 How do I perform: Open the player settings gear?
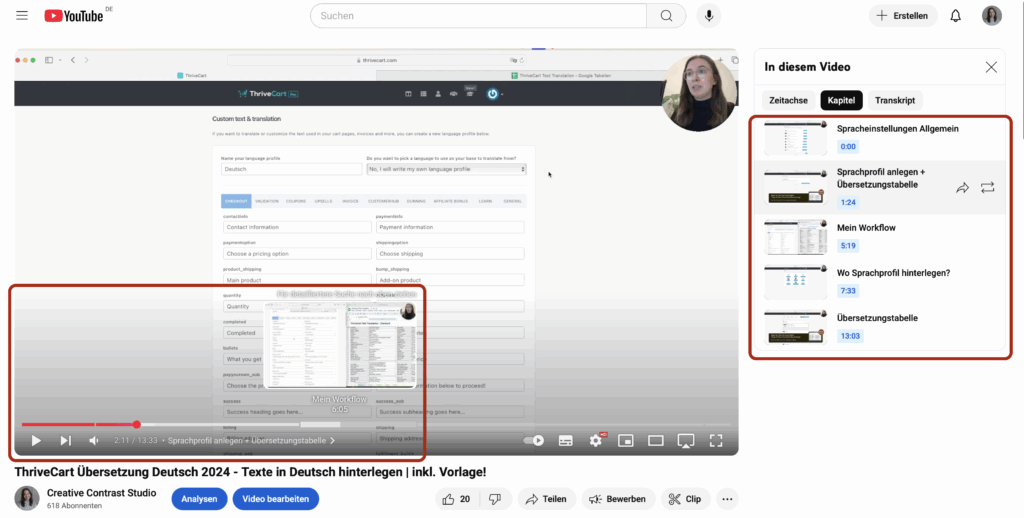pos(596,441)
